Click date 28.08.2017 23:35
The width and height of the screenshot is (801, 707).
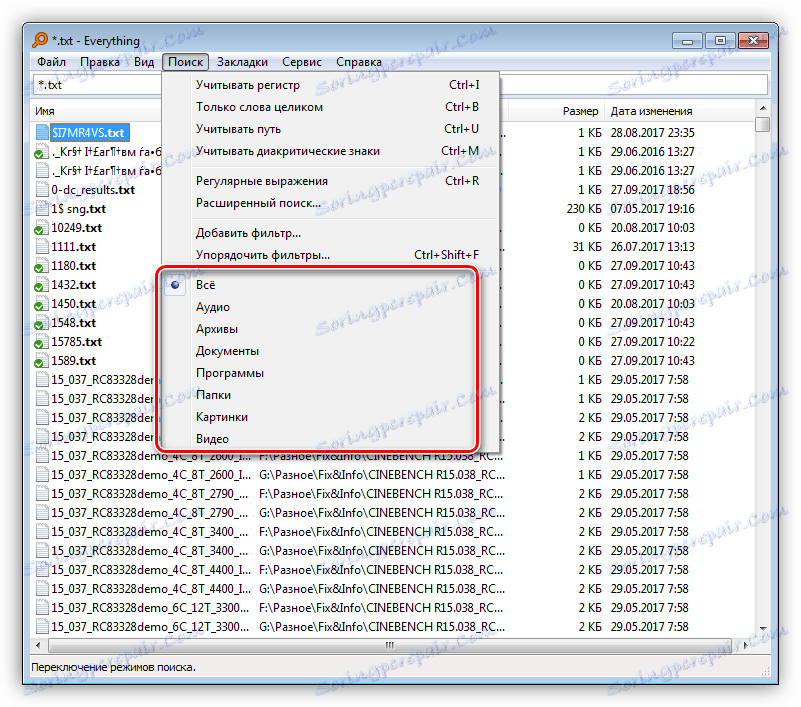652,133
